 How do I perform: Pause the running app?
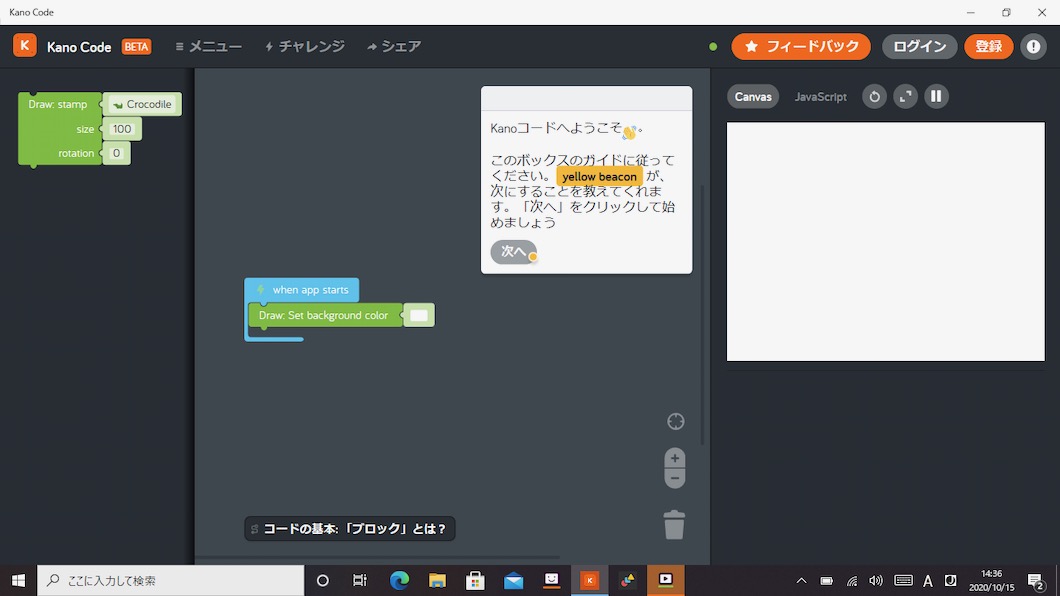pyautogui.click(x=936, y=97)
